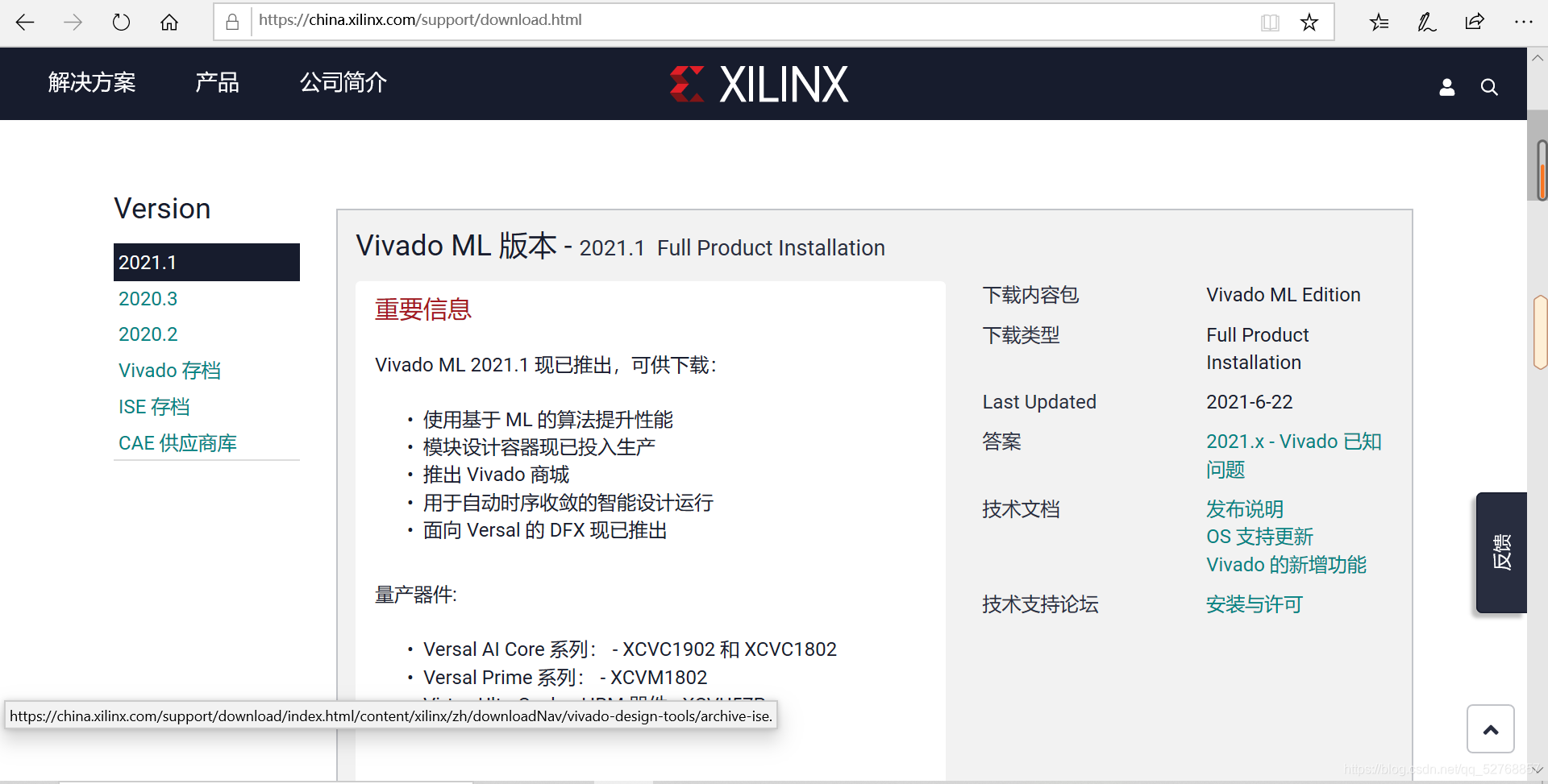Open the 公司简介 menu
The width and height of the screenshot is (1548, 784).
point(343,82)
